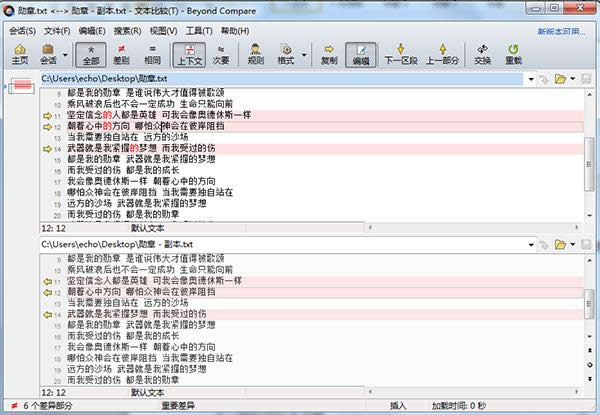
Task: Click the 会话 sessions briefcase icon
Action: tap(48, 50)
